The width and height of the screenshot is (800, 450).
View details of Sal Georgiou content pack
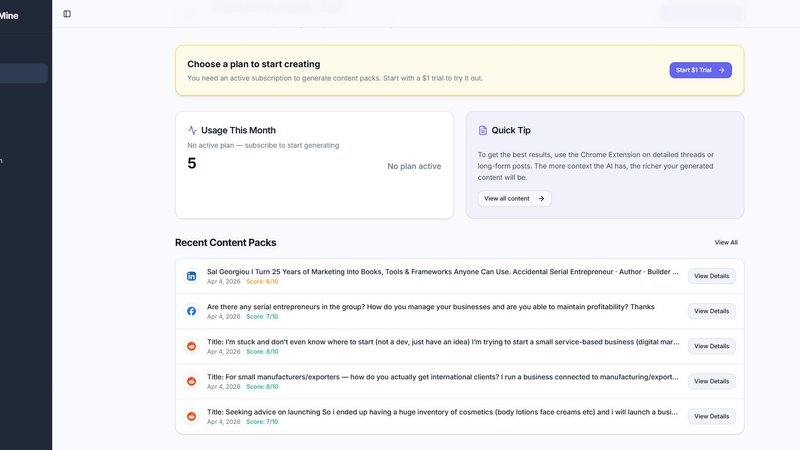[711, 276]
